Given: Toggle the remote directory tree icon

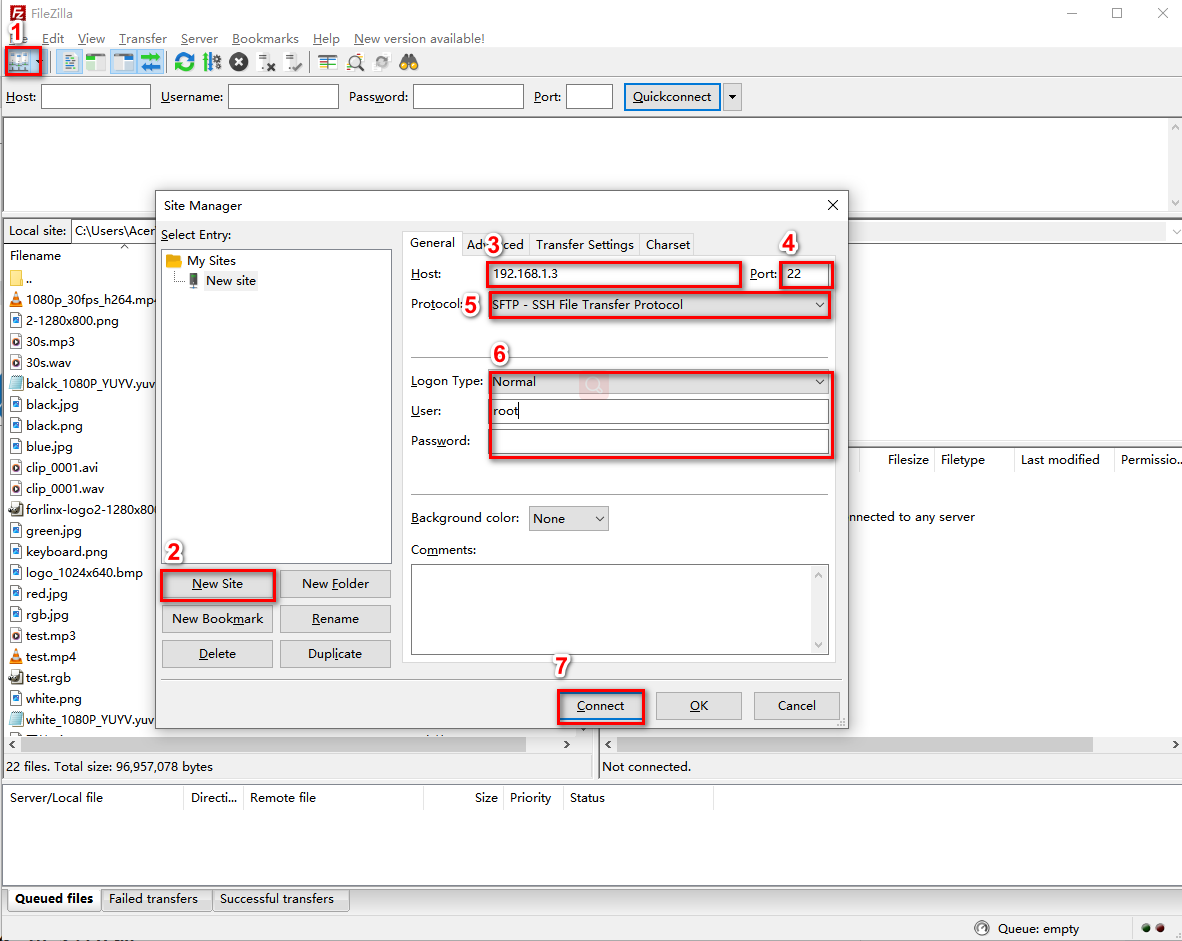Looking at the screenshot, I should [123, 62].
